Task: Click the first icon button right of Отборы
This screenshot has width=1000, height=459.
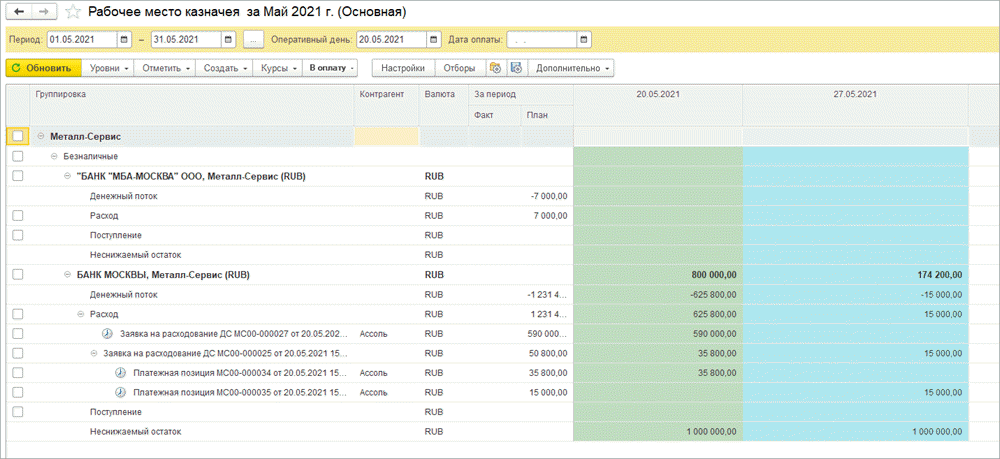Action: tap(494, 68)
